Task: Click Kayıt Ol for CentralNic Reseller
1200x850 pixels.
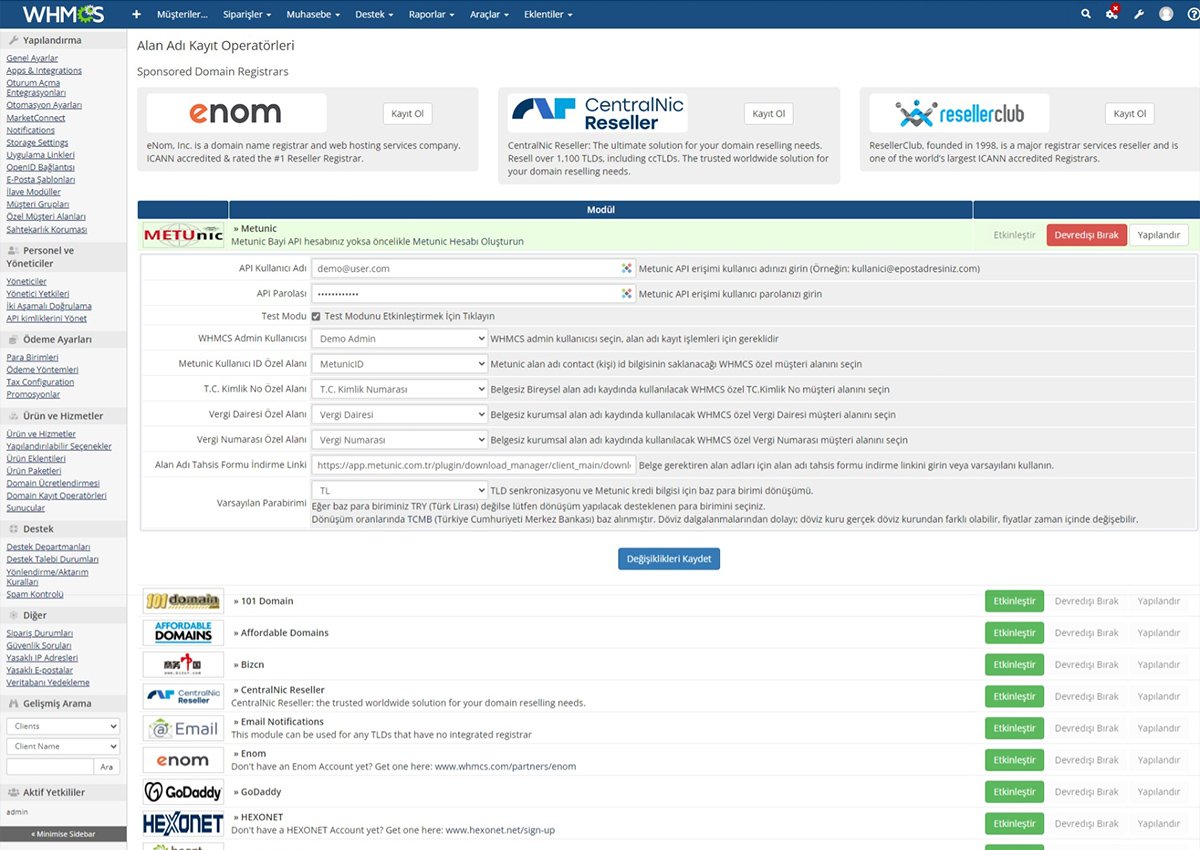Action: (x=769, y=113)
